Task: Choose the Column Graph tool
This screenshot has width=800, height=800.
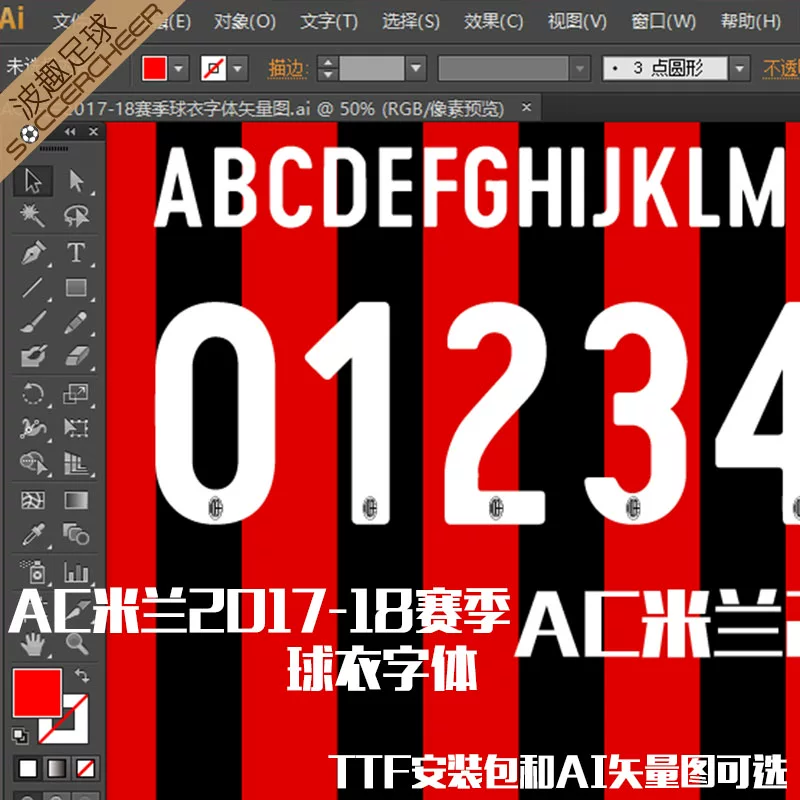Action: coord(77,572)
